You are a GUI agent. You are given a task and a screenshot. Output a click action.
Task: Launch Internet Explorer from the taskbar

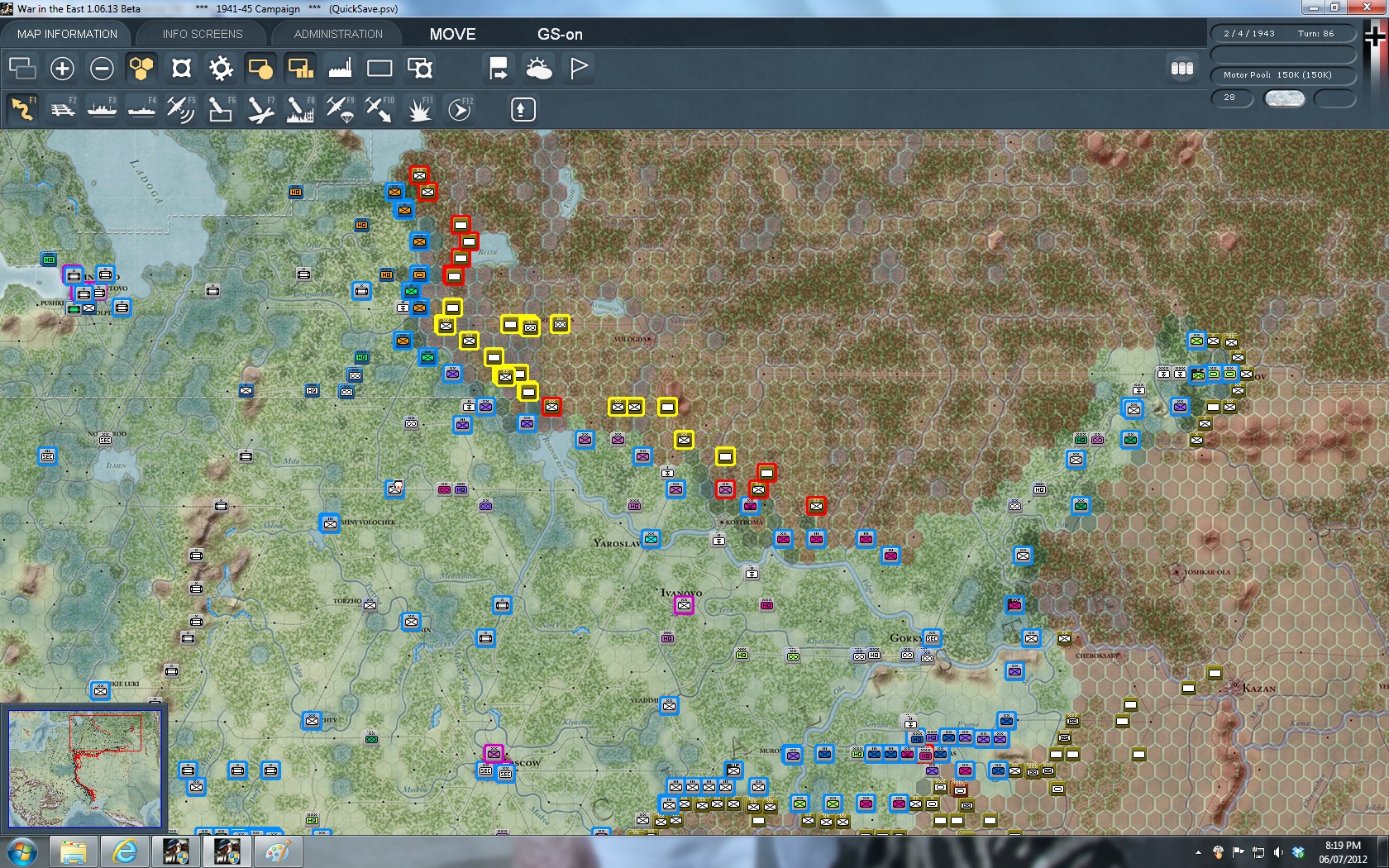125,851
